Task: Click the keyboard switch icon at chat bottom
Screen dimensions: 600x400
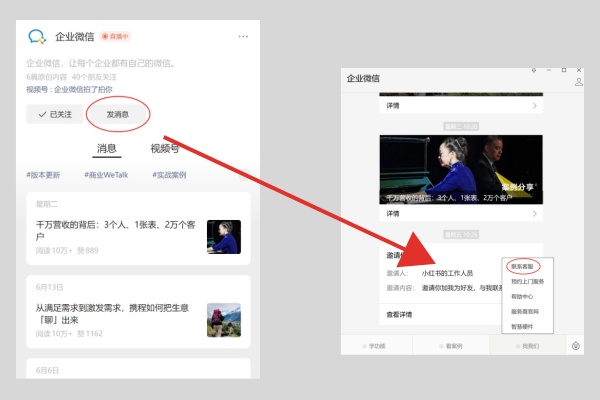Action: (576, 346)
